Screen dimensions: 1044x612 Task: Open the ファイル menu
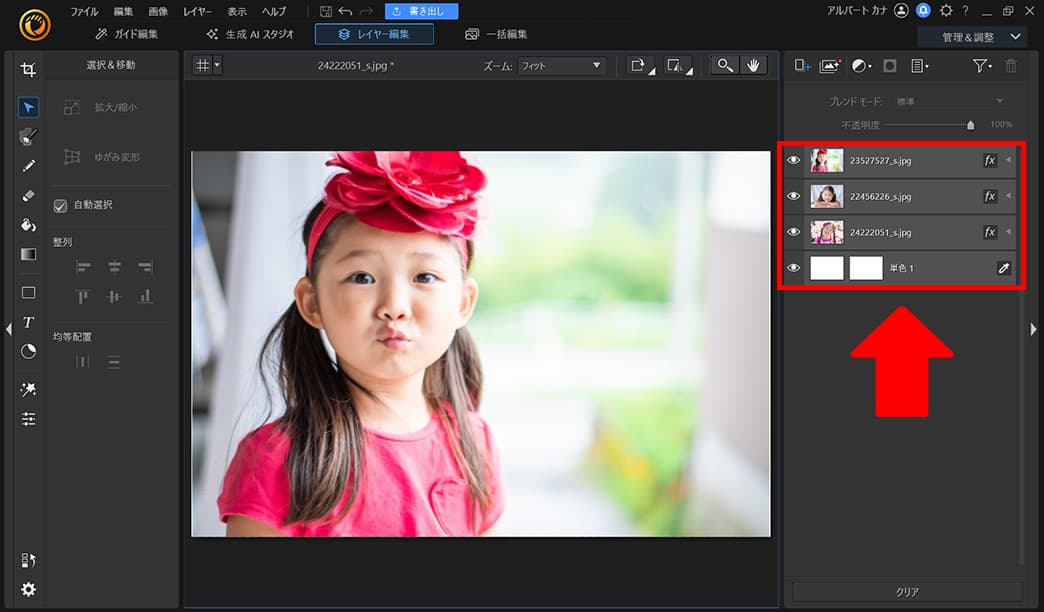click(x=84, y=11)
